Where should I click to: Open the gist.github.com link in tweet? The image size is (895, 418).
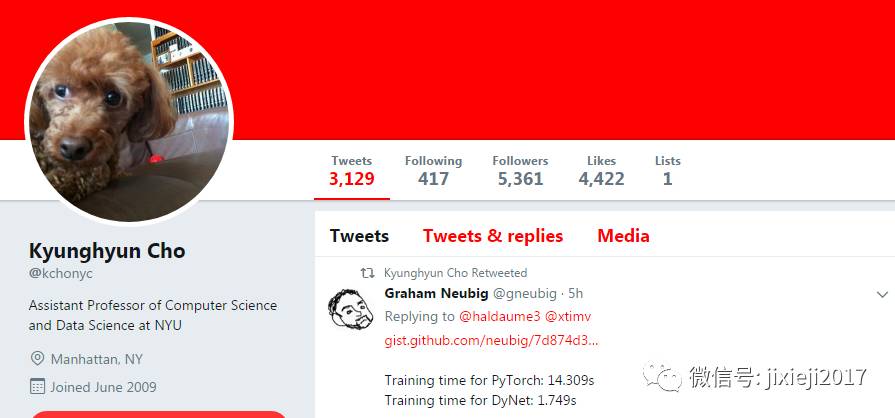pos(491,341)
